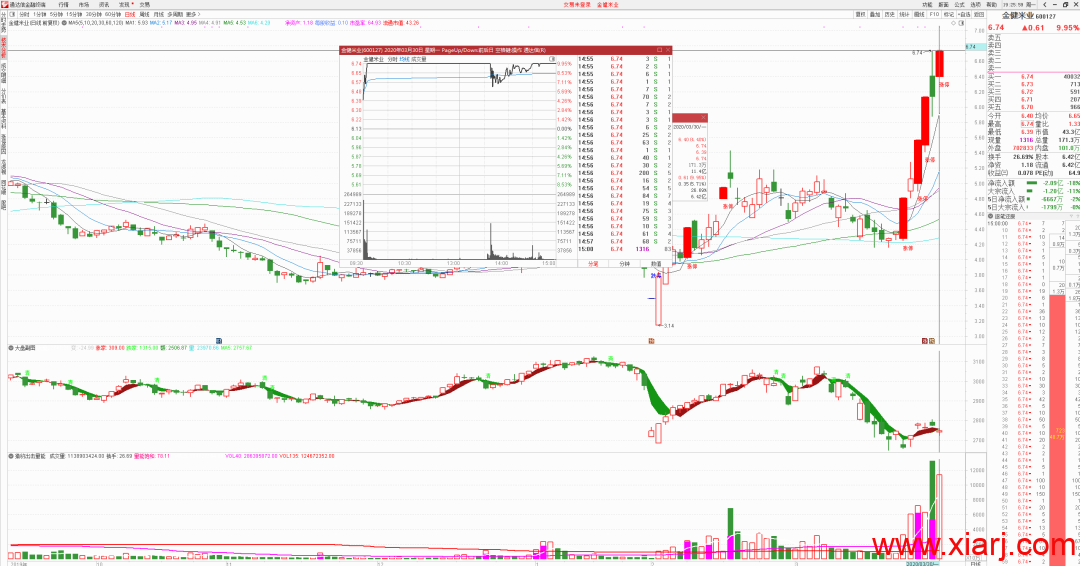
Task: Click 均线 label in intraday popup
Action: point(404,59)
